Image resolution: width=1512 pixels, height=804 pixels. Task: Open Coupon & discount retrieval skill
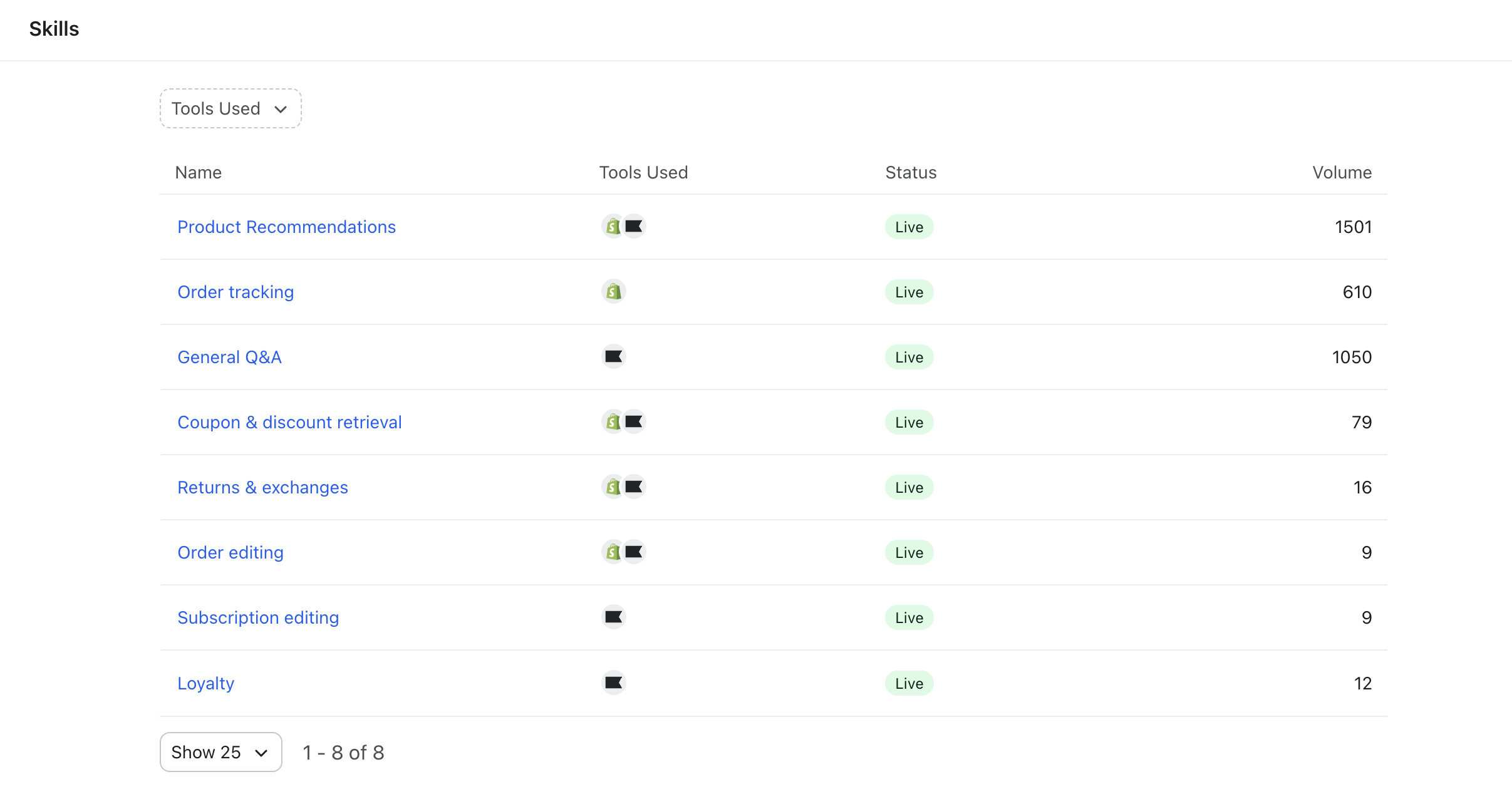(289, 422)
